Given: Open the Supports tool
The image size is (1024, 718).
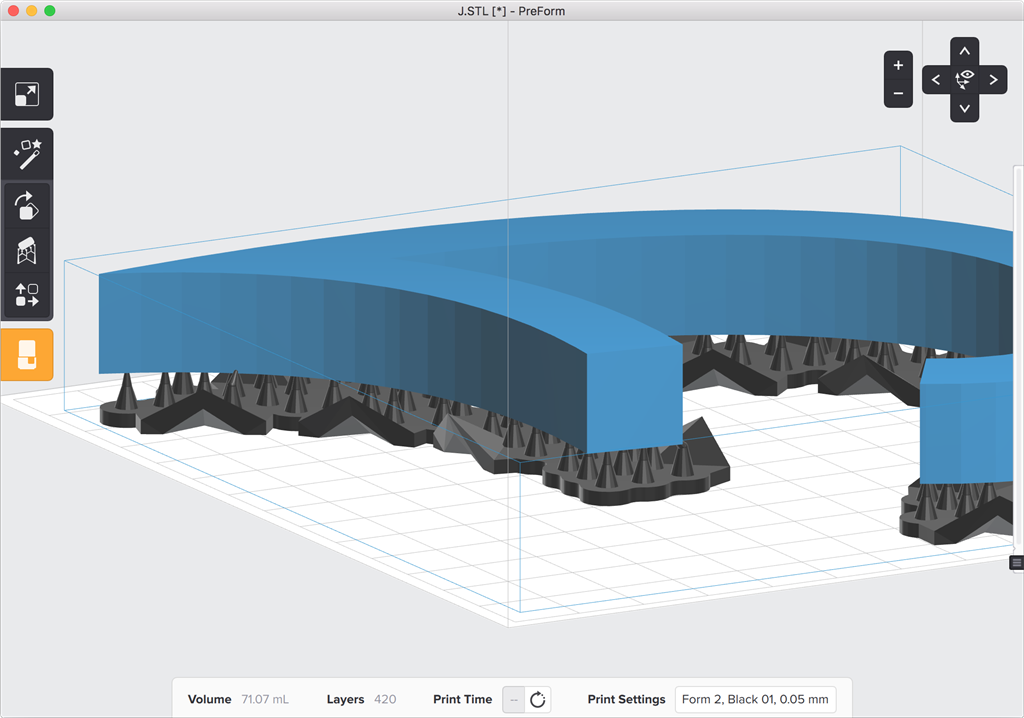Looking at the screenshot, I should 26,251.
